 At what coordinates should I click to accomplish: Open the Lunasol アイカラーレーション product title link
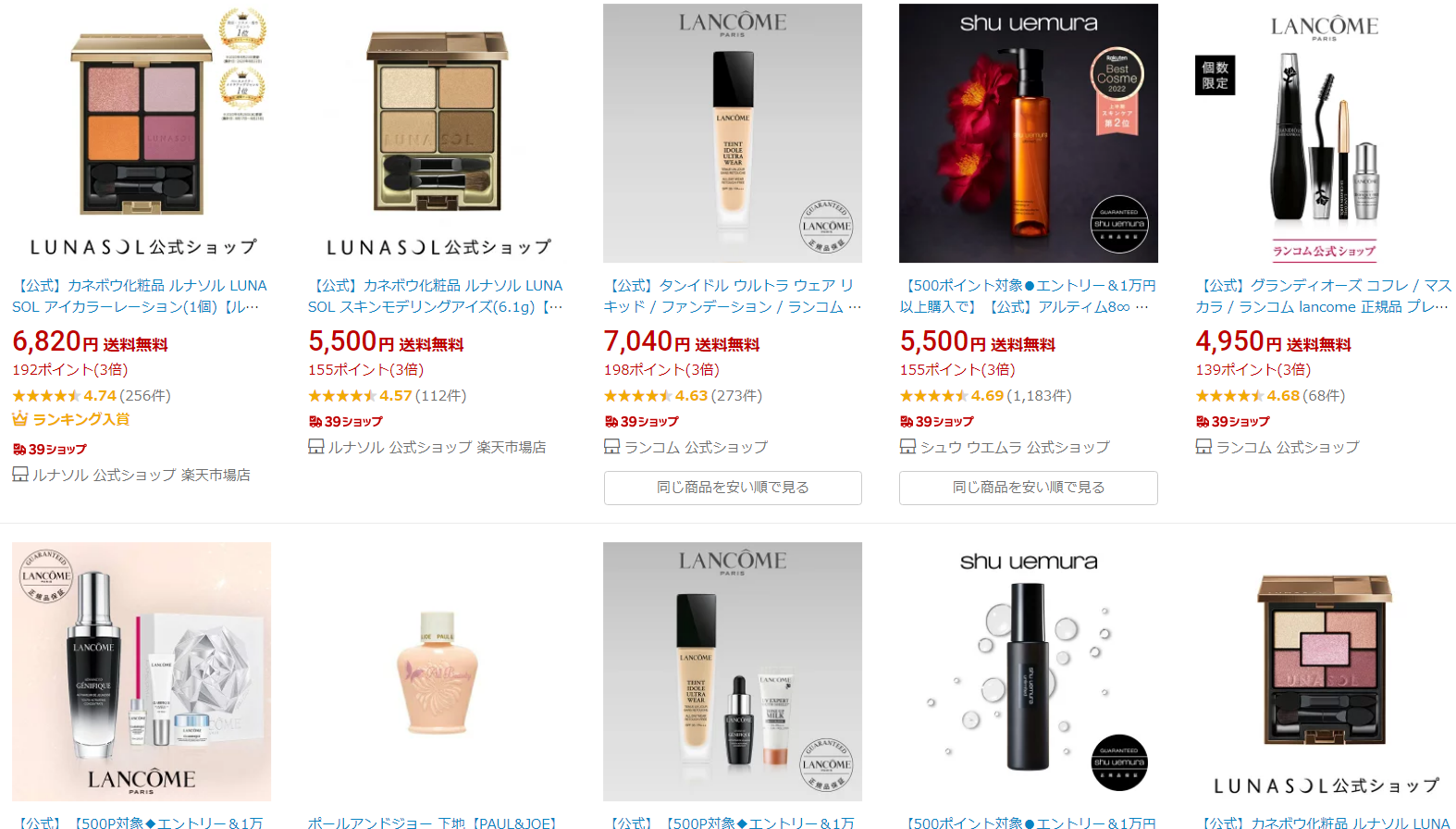coord(140,296)
